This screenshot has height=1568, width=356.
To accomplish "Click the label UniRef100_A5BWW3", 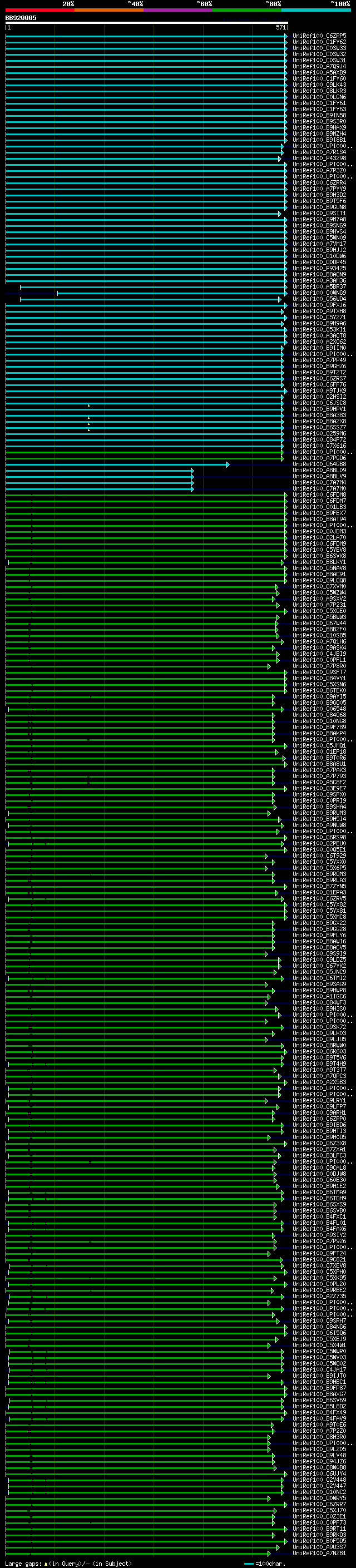I will point(319,617).
